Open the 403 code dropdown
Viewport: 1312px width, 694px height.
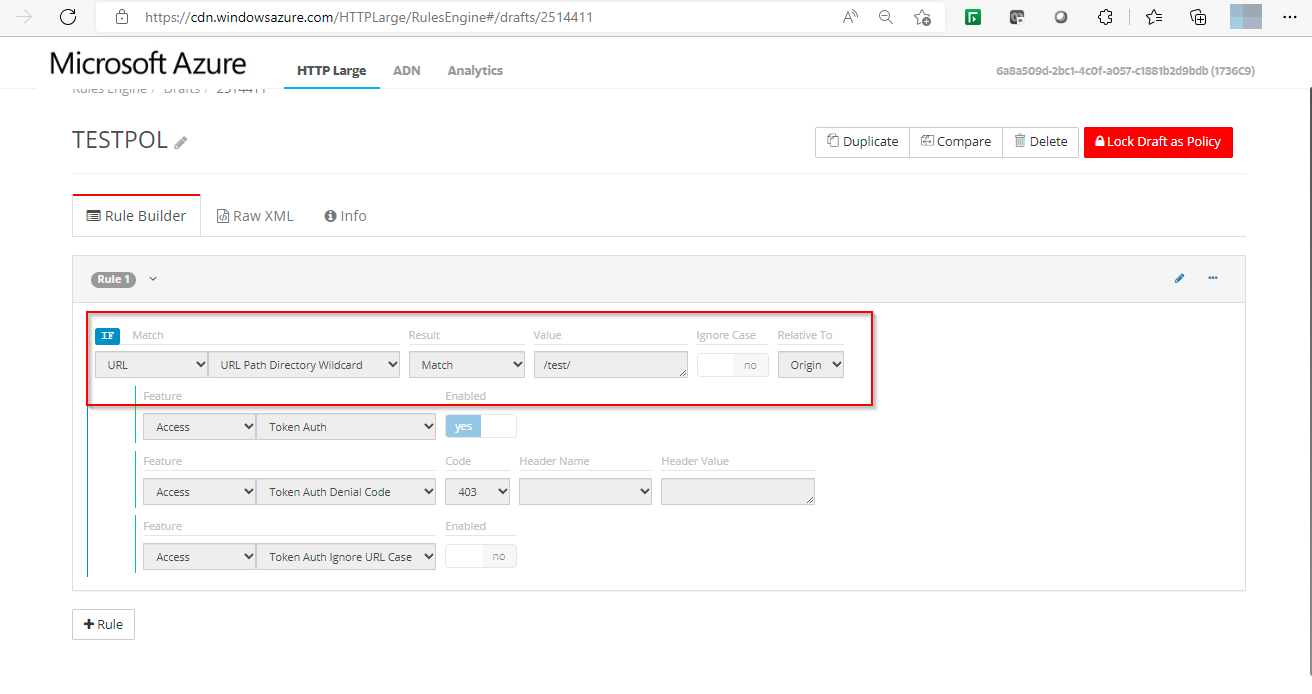(x=477, y=492)
